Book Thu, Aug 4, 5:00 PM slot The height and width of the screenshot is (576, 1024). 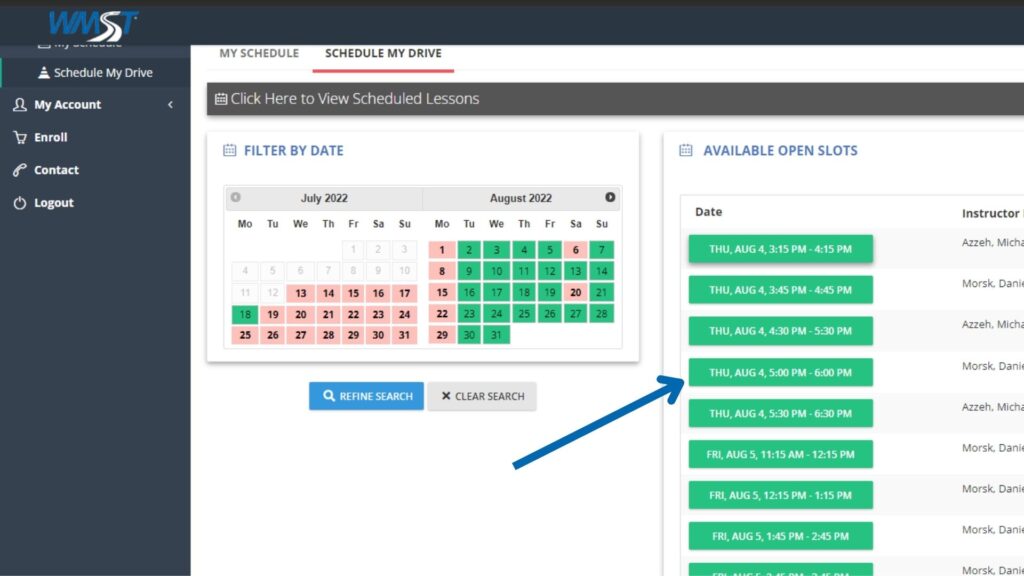click(780, 373)
